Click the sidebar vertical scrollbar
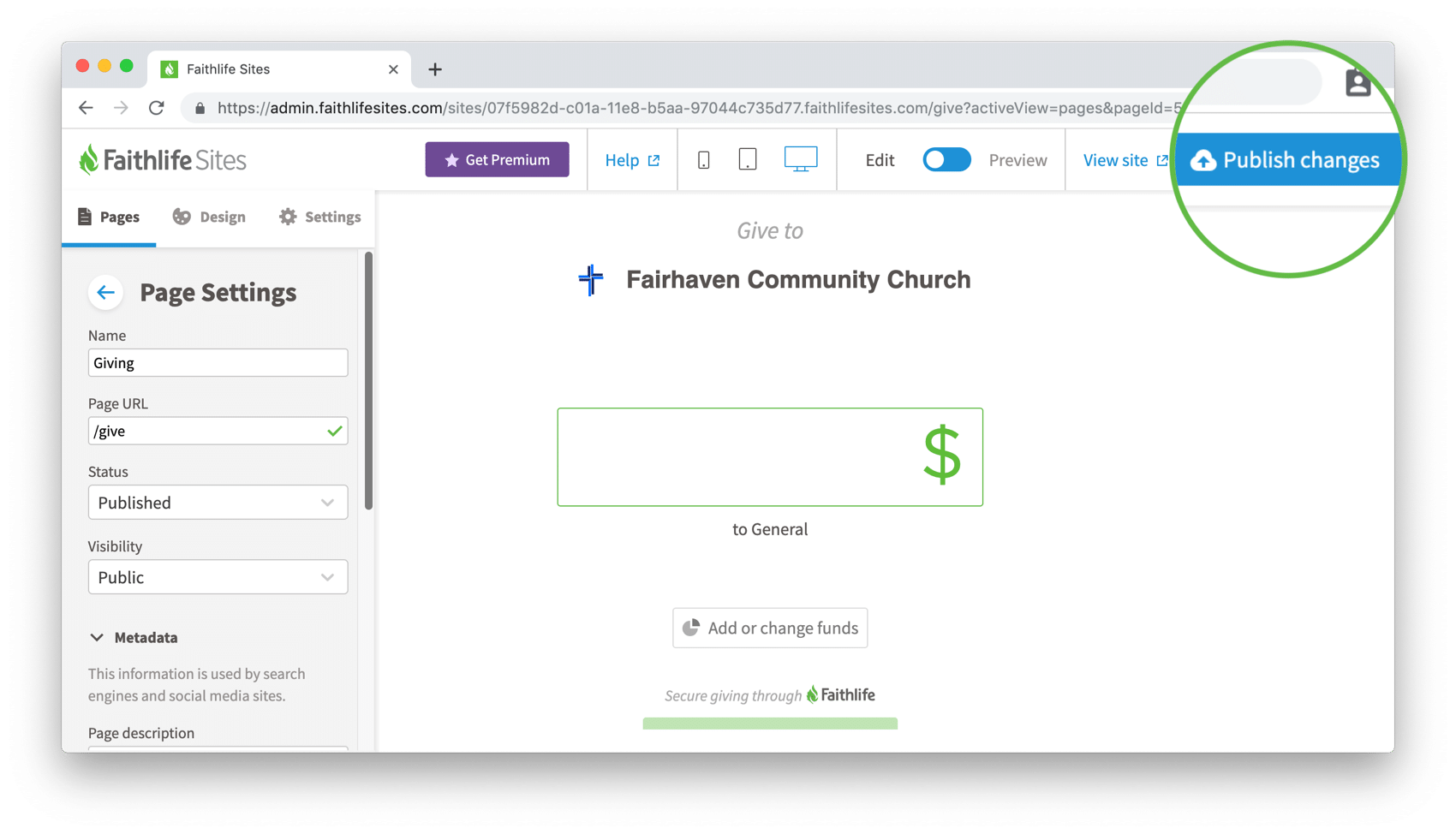1456x834 pixels. coord(369,381)
